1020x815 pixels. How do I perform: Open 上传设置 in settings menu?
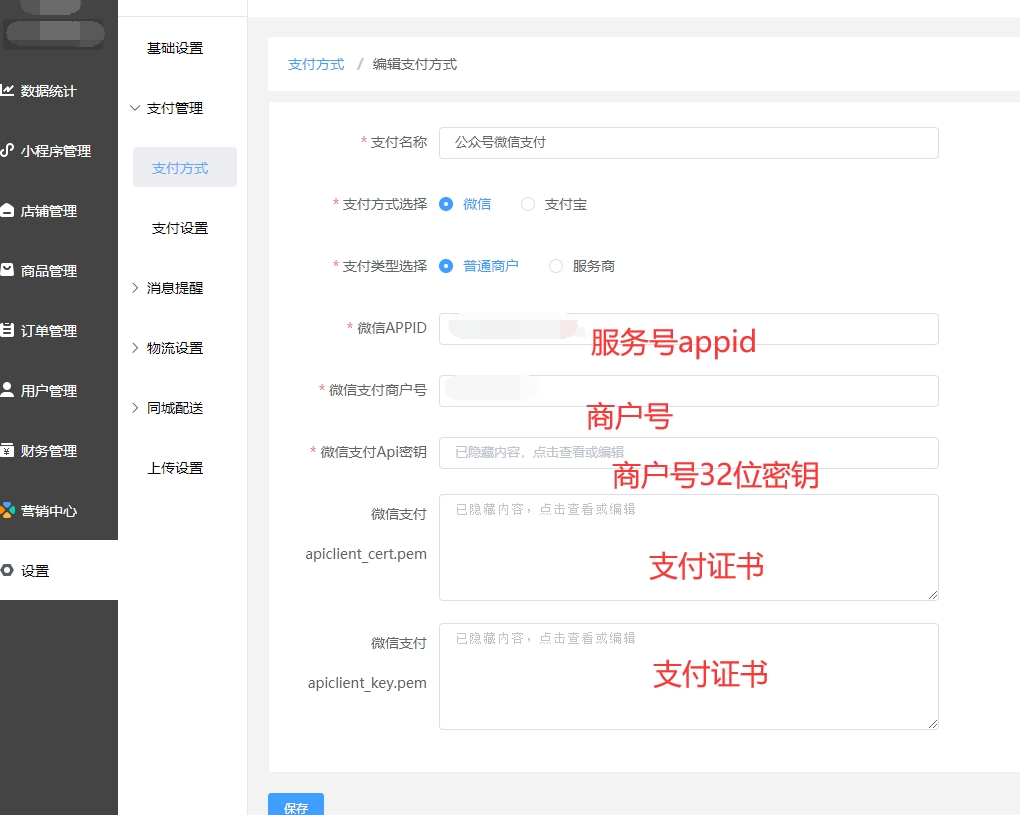point(175,468)
